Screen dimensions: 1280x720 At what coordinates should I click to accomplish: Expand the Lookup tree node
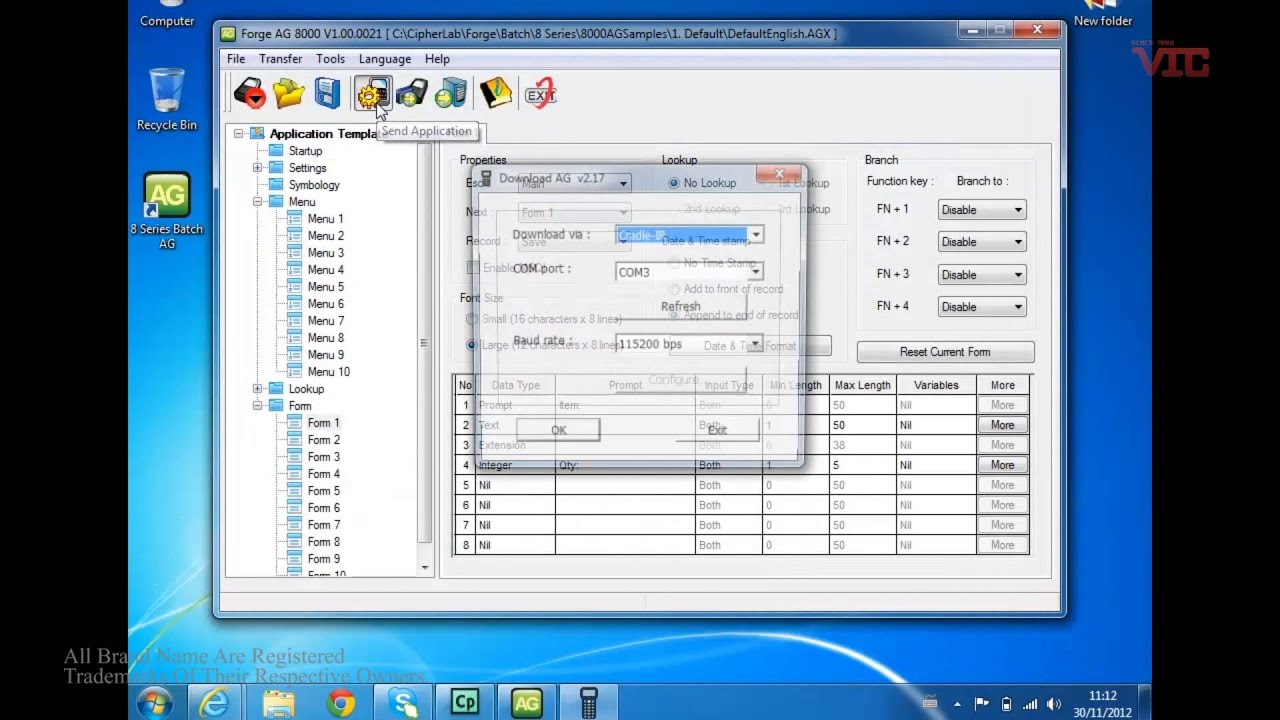[x=257, y=389]
